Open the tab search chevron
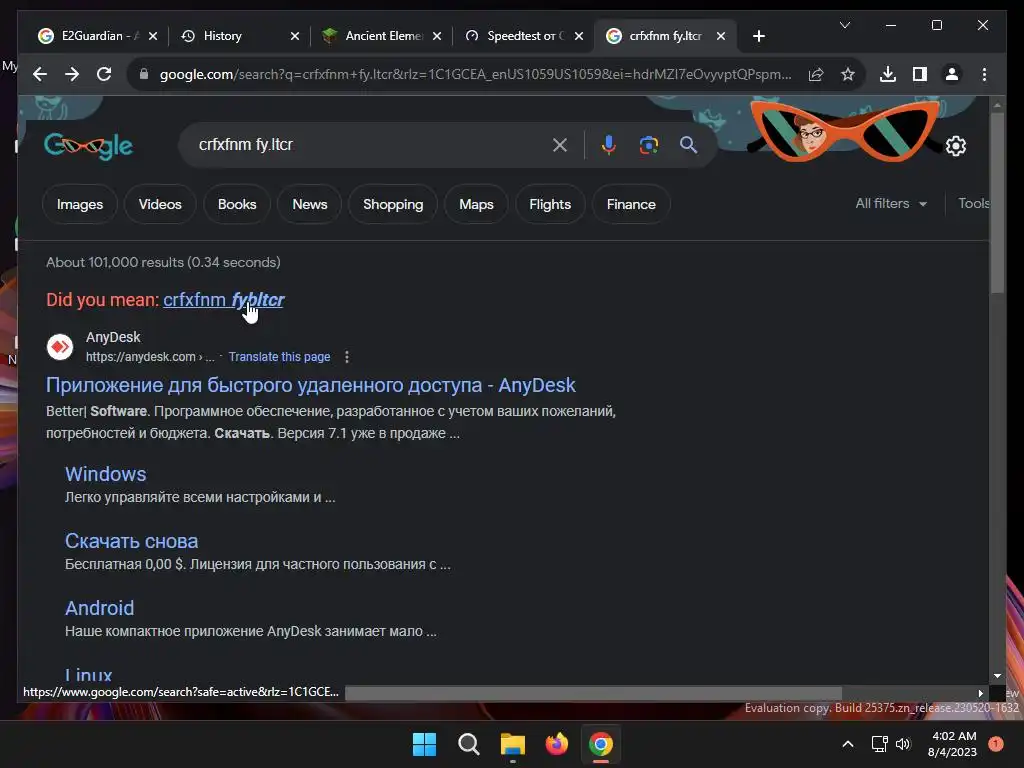 [x=844, y=25]
